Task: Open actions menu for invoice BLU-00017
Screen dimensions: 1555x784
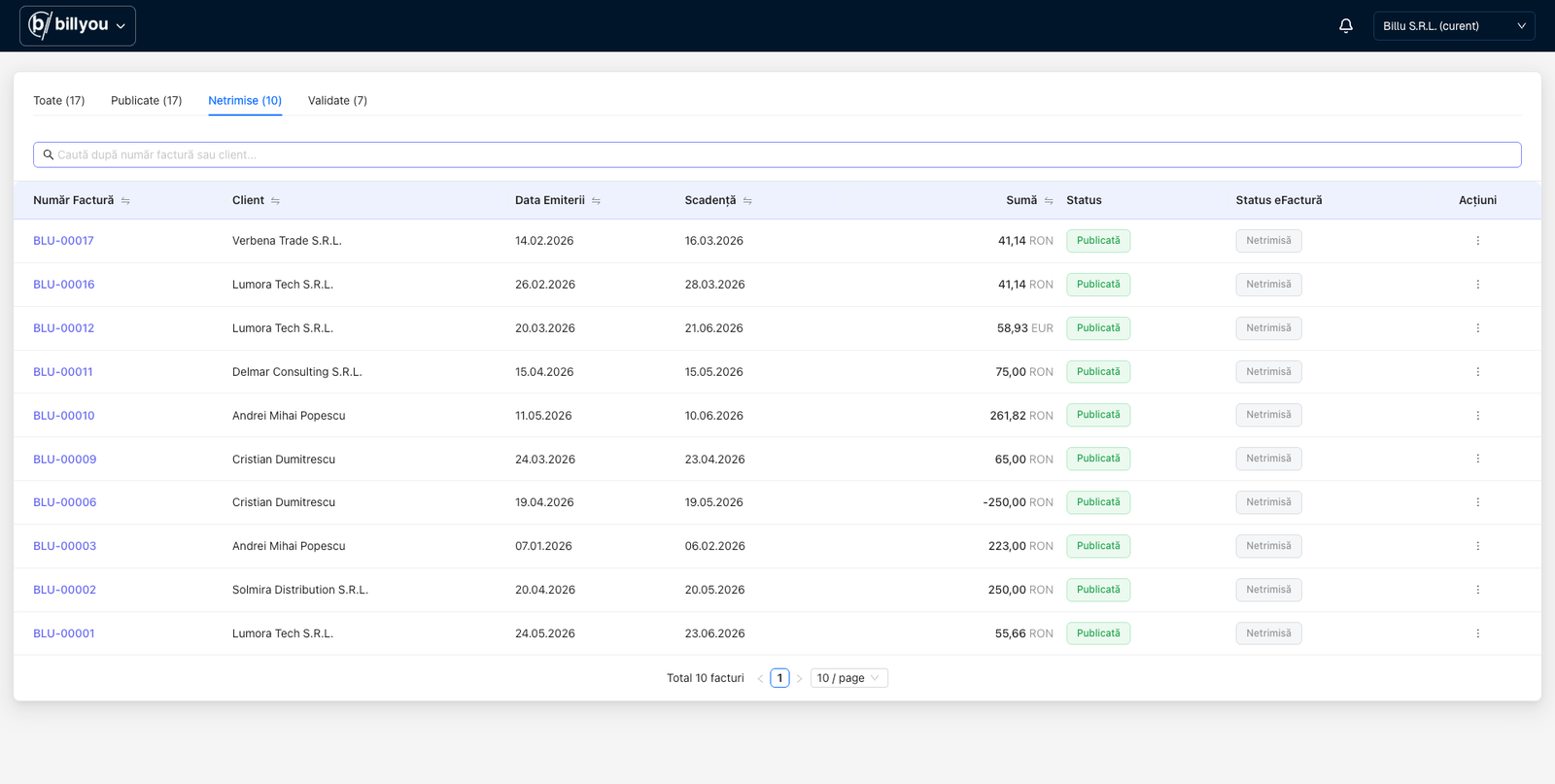Action: [x=1477, y=241]
